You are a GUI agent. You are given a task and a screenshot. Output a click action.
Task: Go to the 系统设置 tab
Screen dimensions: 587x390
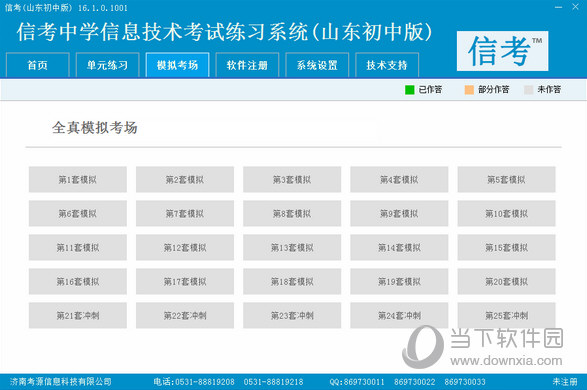click(x=317, y=65)
